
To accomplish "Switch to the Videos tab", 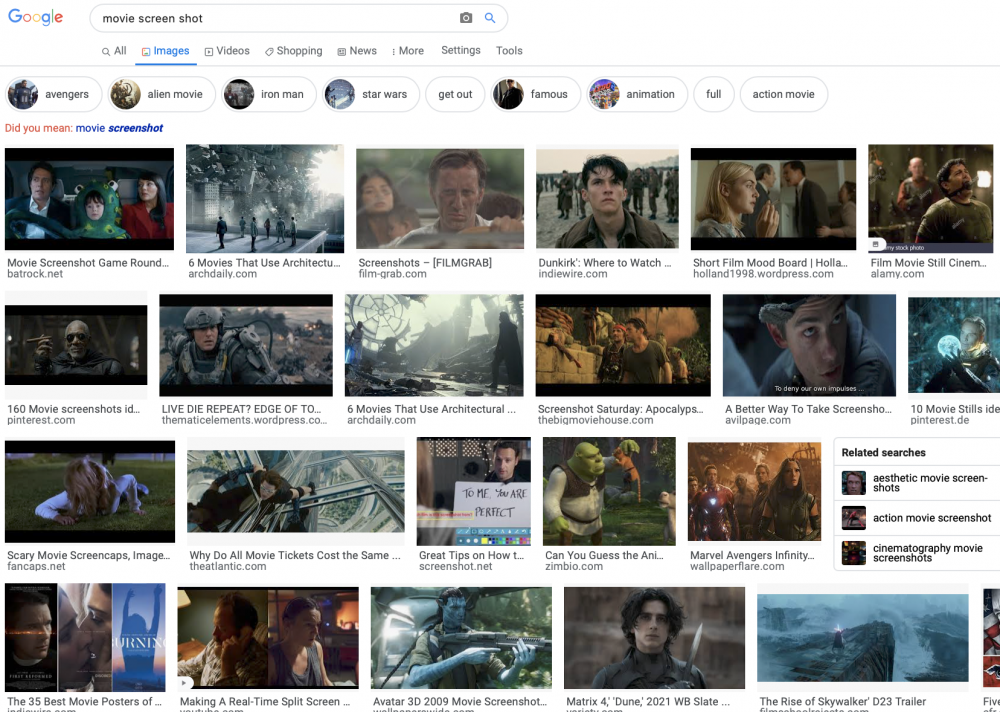I will click(227, 51).
